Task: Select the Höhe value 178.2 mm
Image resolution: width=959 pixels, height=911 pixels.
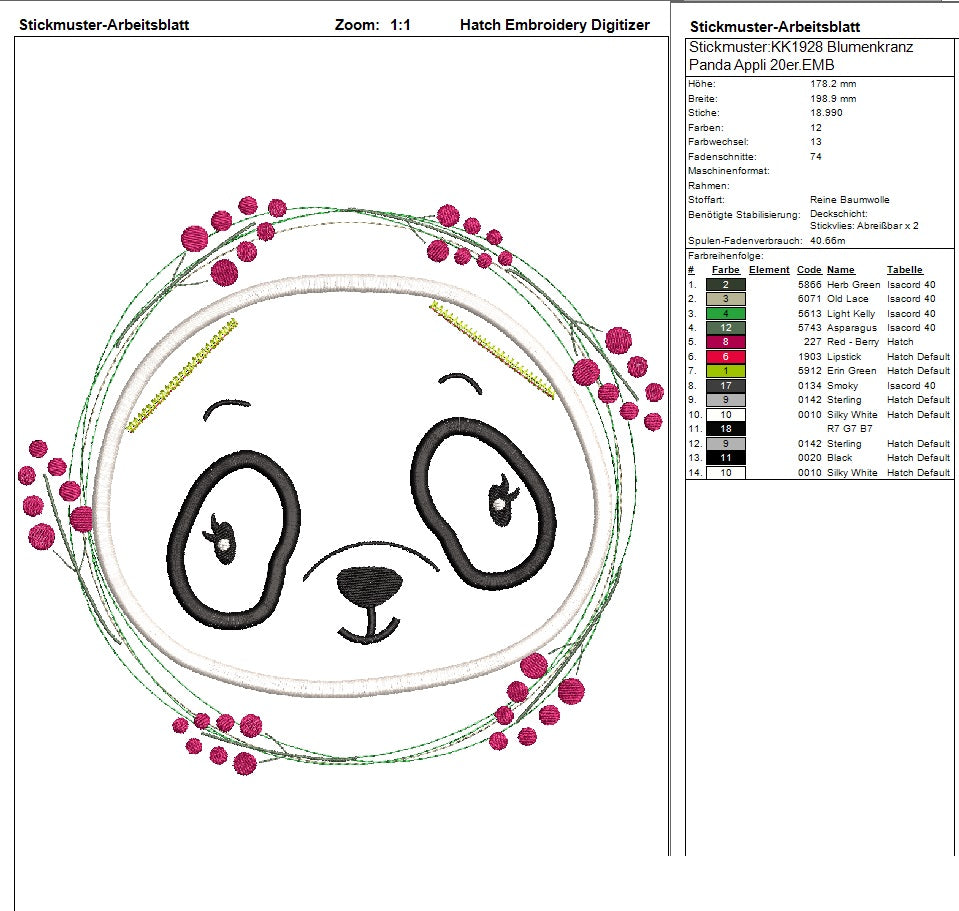Action: [833, 84]
